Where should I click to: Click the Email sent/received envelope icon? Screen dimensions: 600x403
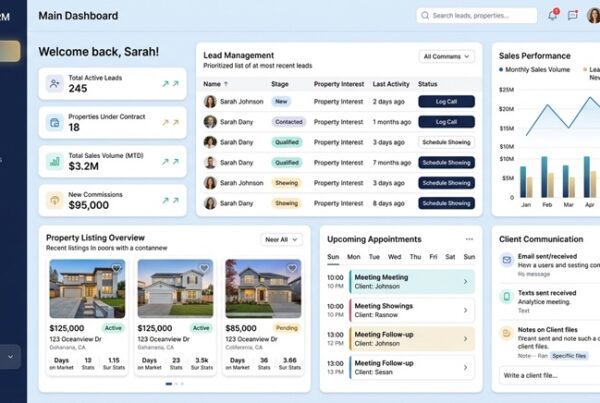click(x=507, y=260)
